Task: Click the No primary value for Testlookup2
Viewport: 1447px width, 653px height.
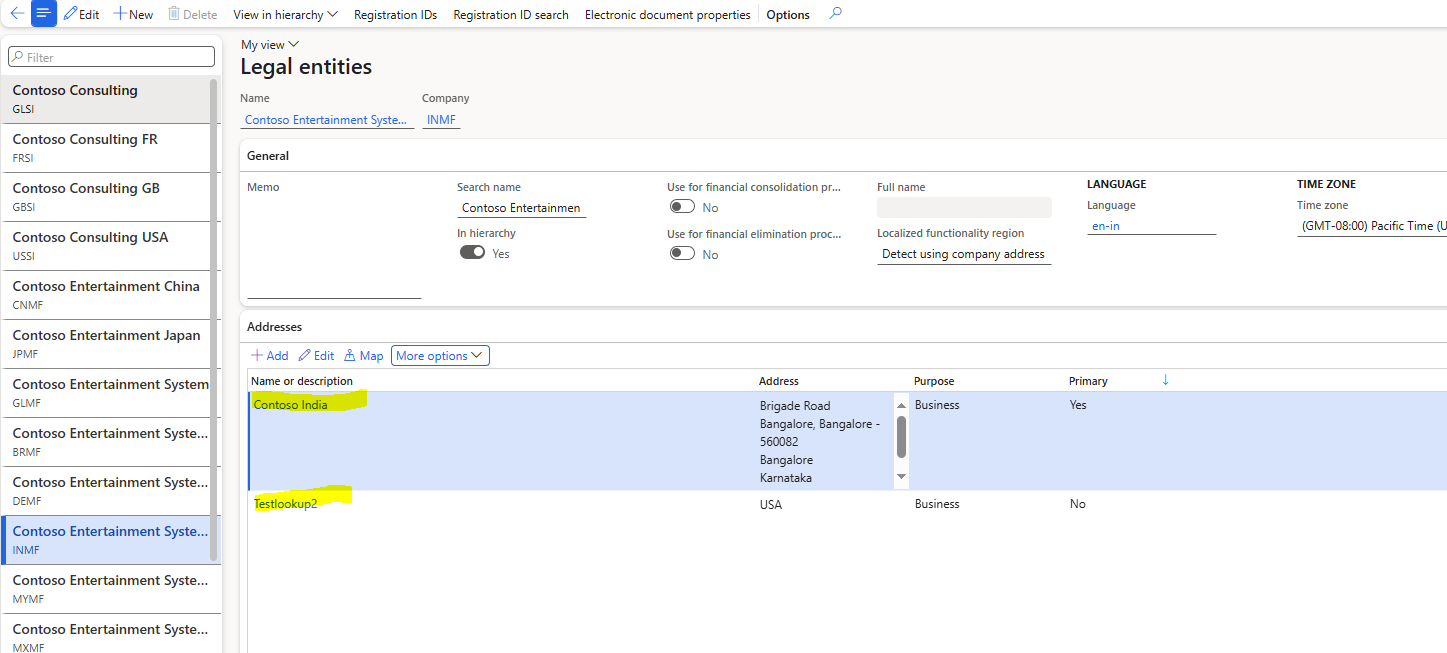Action: (x=1077, y=504)
